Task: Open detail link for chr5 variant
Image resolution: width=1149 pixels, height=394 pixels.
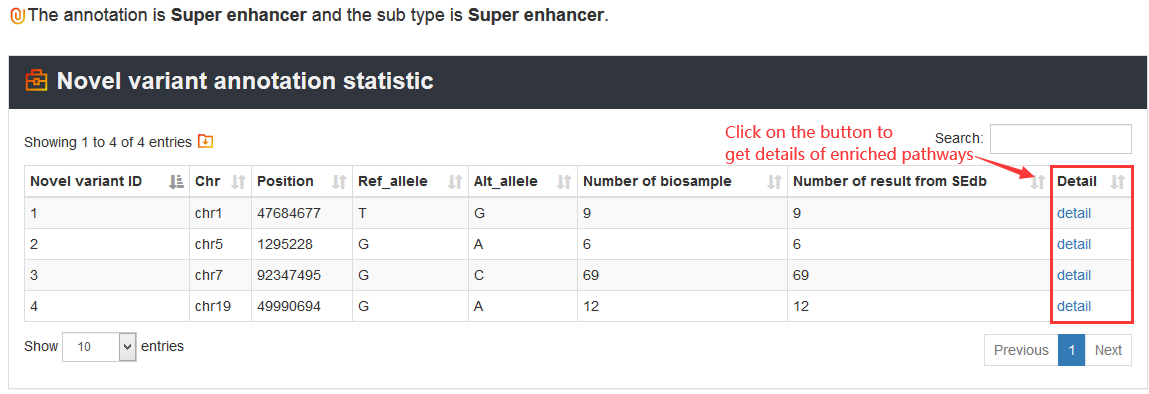Action: [1074, 245]
